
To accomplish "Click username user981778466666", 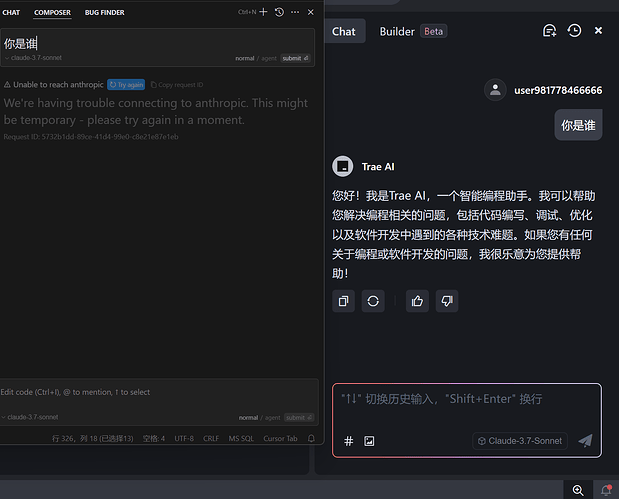I will [558, 90].
